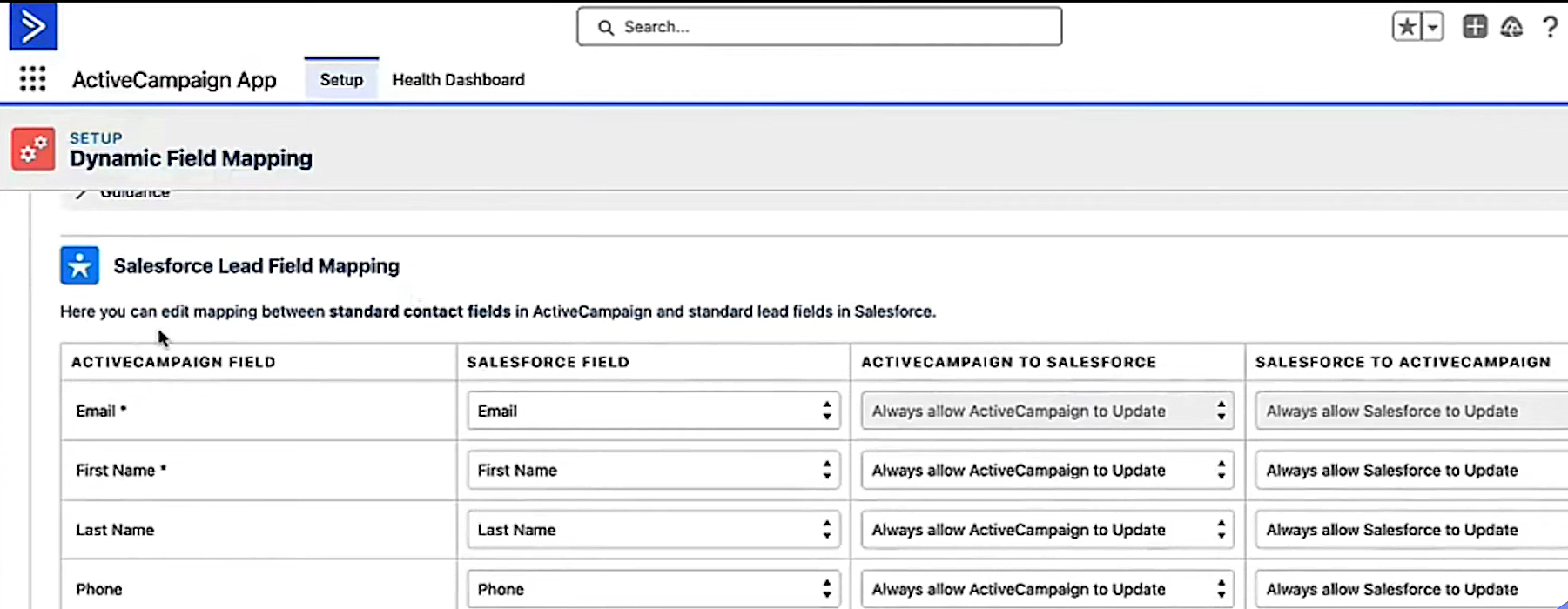Open ActiveCampaign to Salesforce dropdown for Last Name
1568x609 pixels.
pos(1047,530)
